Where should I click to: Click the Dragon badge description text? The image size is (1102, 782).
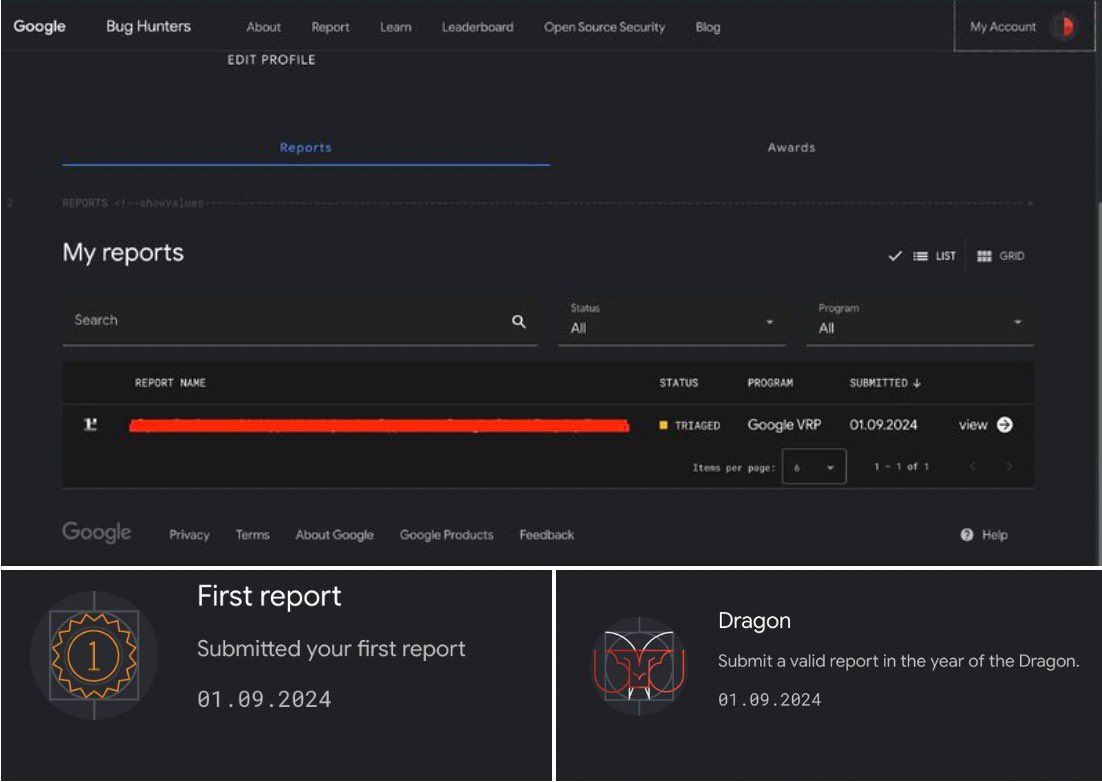click(x=898, y=661)
